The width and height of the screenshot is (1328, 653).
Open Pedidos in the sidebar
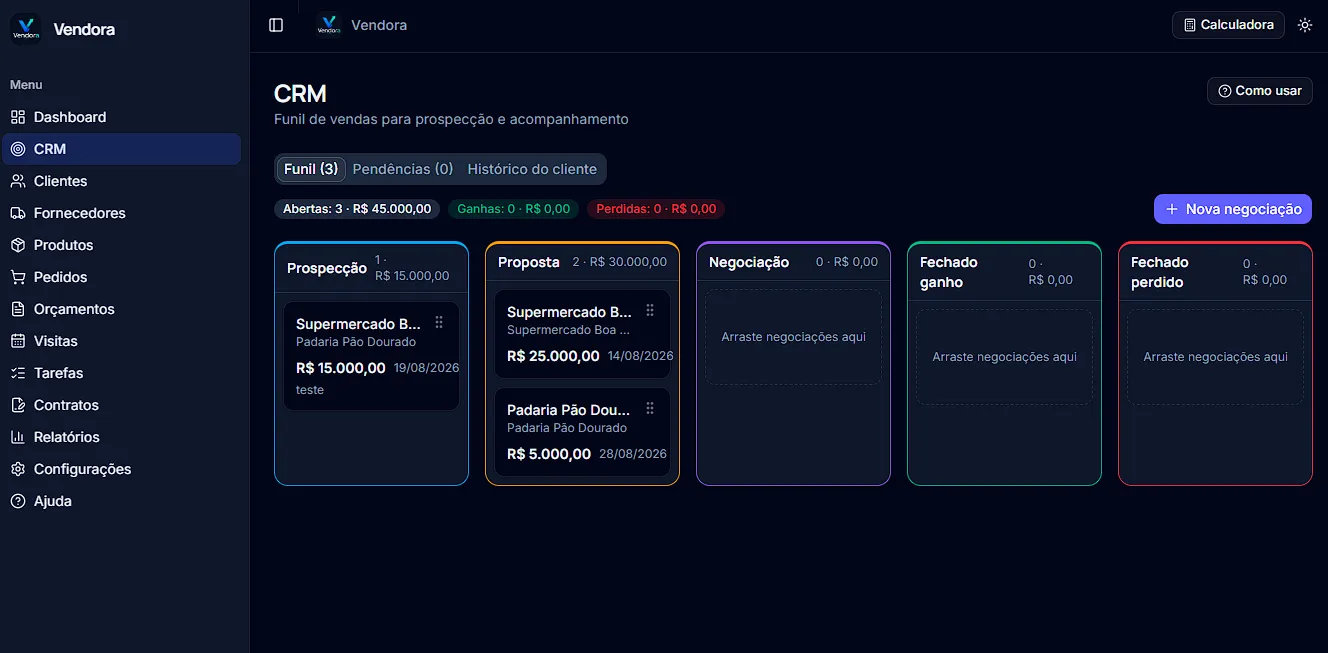(121, 277)
